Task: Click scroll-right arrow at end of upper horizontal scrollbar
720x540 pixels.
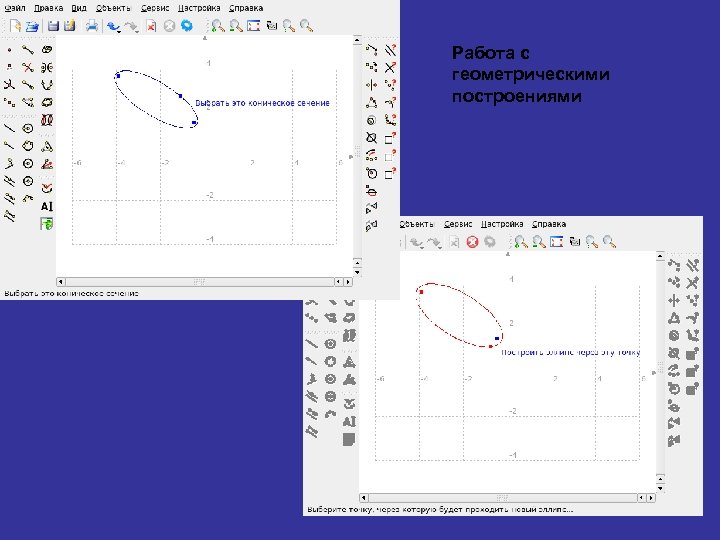Action: click(x=348, y=281)
